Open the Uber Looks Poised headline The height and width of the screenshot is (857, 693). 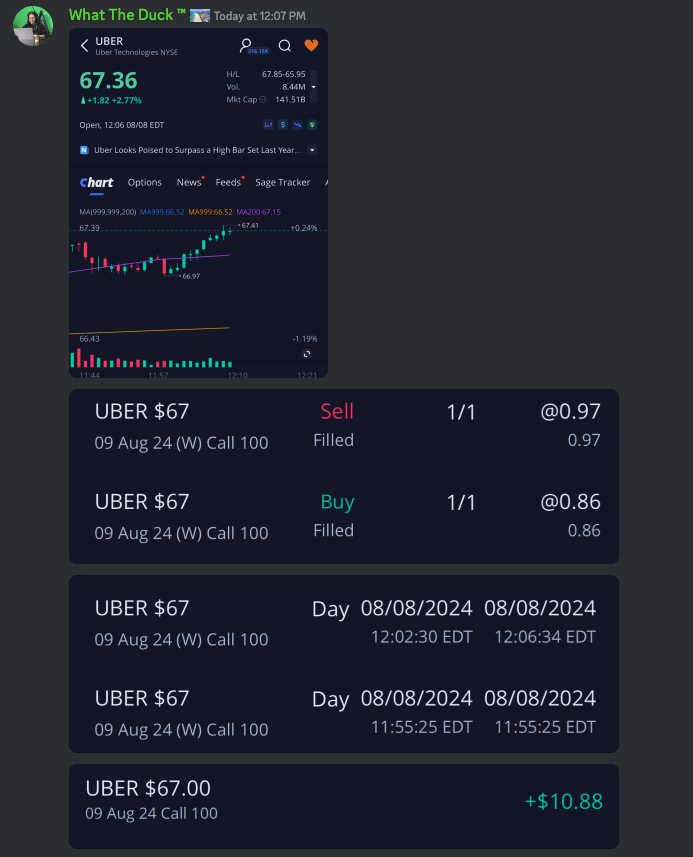195,150
